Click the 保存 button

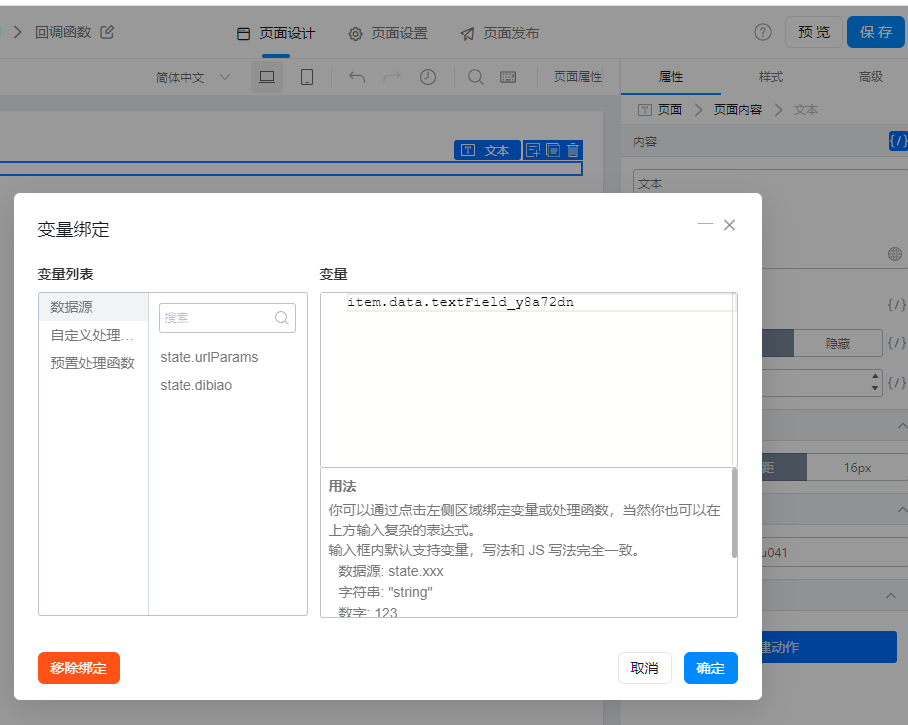[876, 32]
